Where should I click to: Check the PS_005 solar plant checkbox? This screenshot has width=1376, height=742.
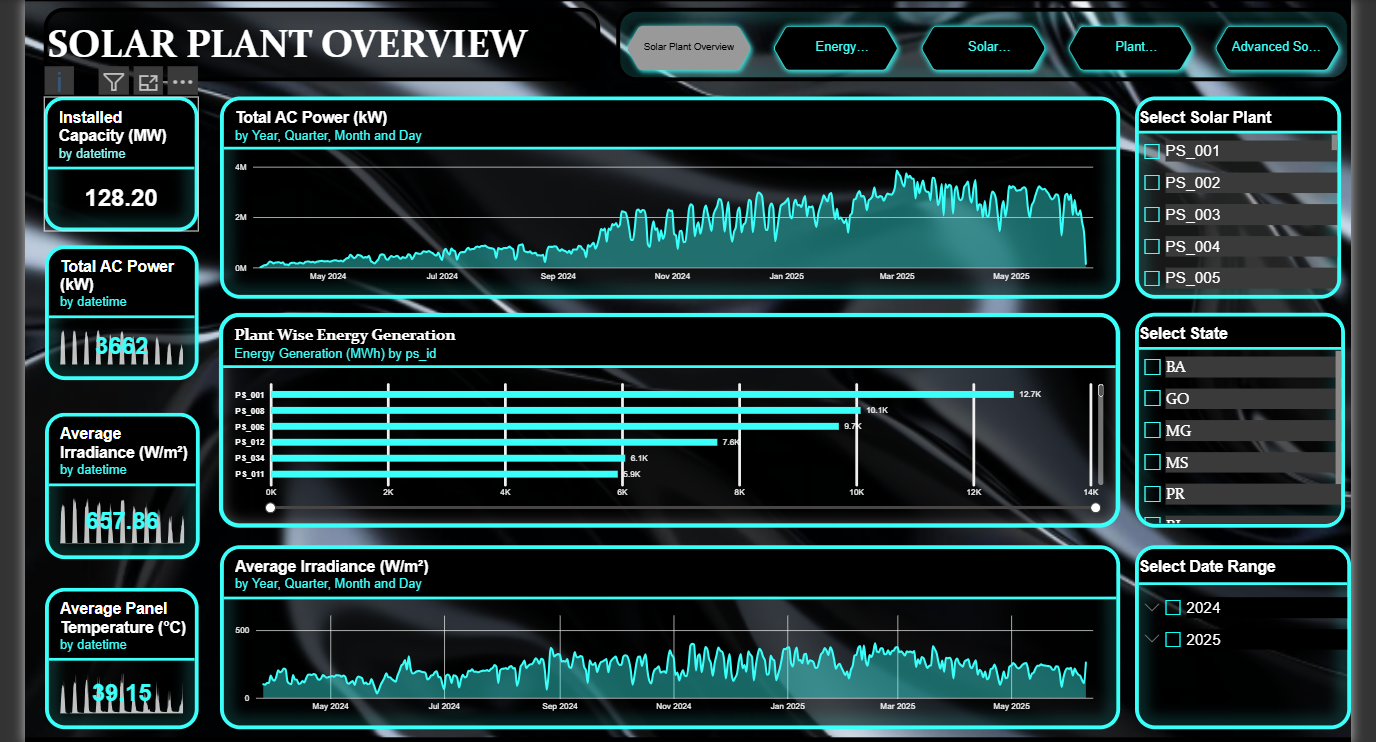1152,278
